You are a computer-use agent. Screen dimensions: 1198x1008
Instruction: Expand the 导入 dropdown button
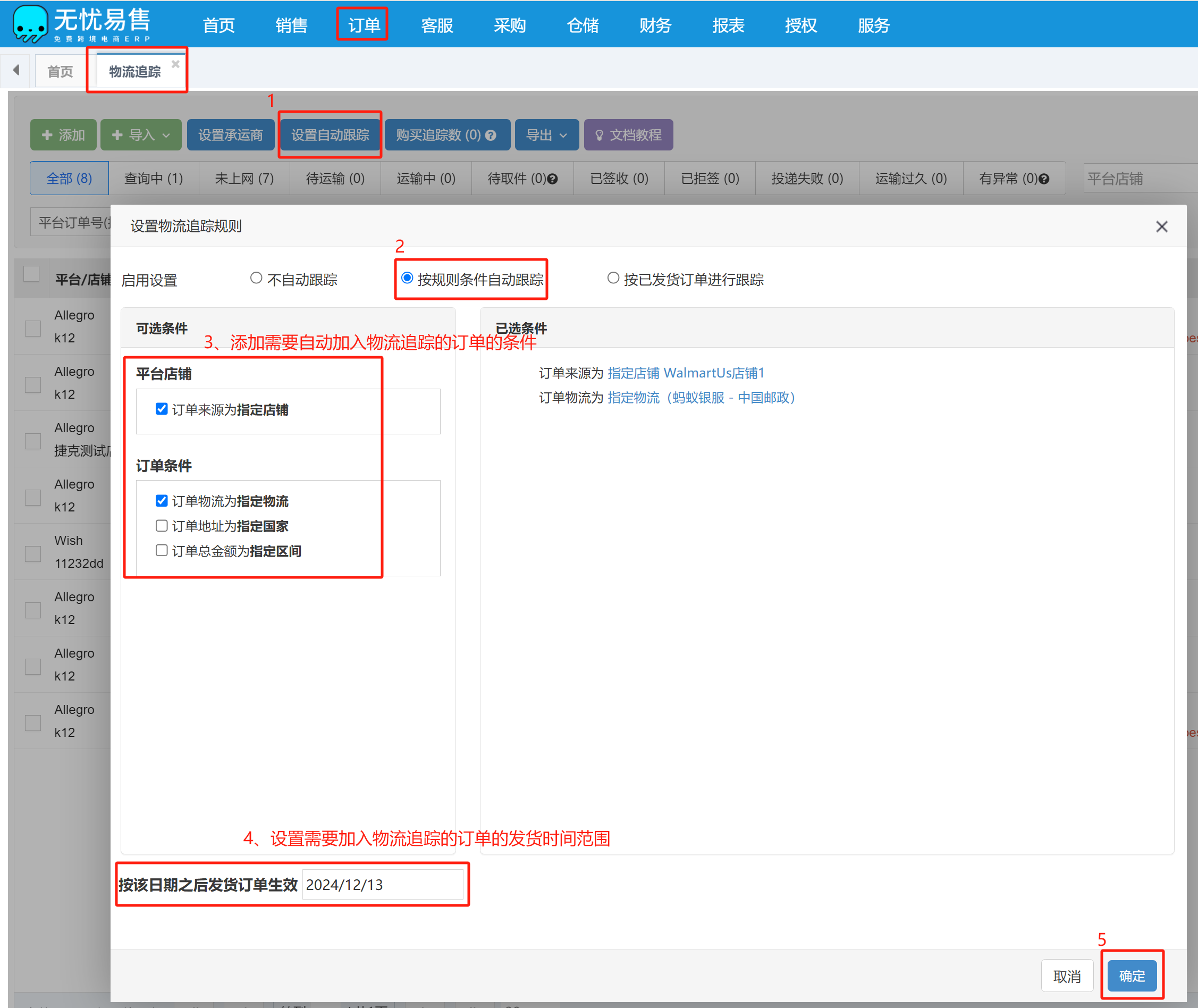[x=140, y=136]
